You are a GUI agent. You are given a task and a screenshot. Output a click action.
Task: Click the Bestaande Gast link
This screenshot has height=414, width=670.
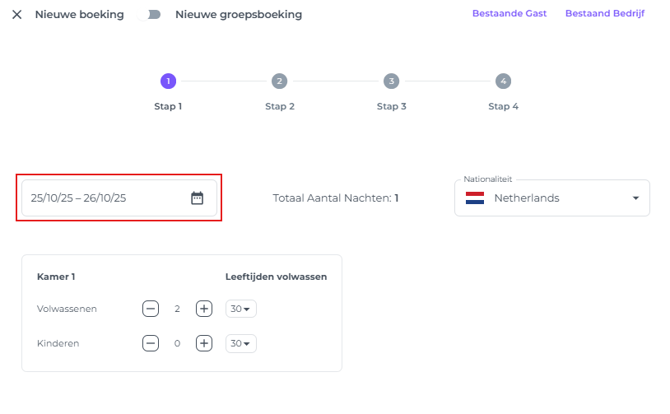(509, 14)
